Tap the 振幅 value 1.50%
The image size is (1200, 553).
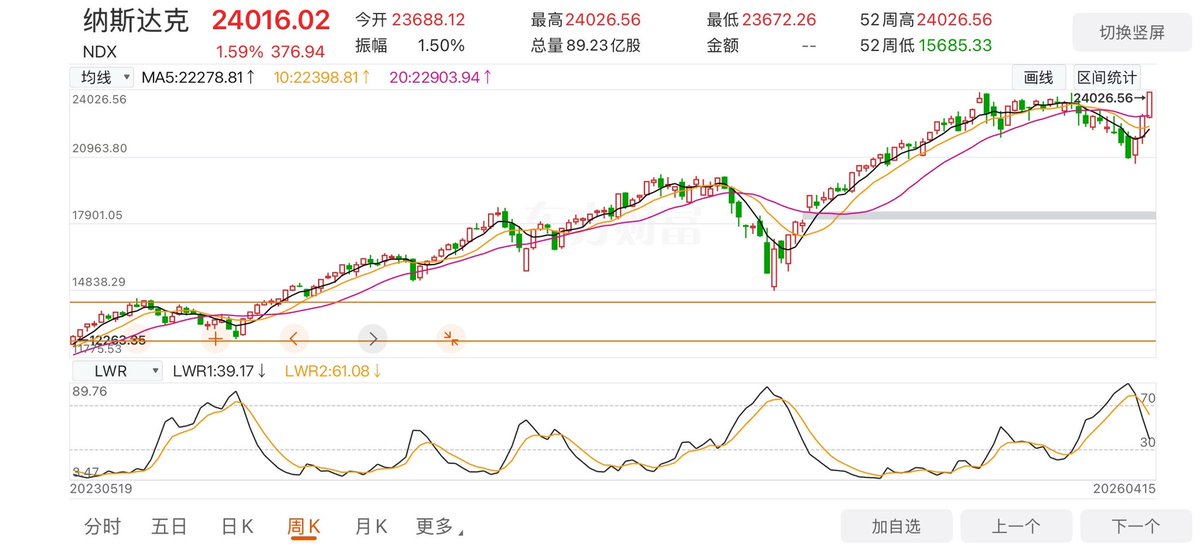[x=441, y=45]
